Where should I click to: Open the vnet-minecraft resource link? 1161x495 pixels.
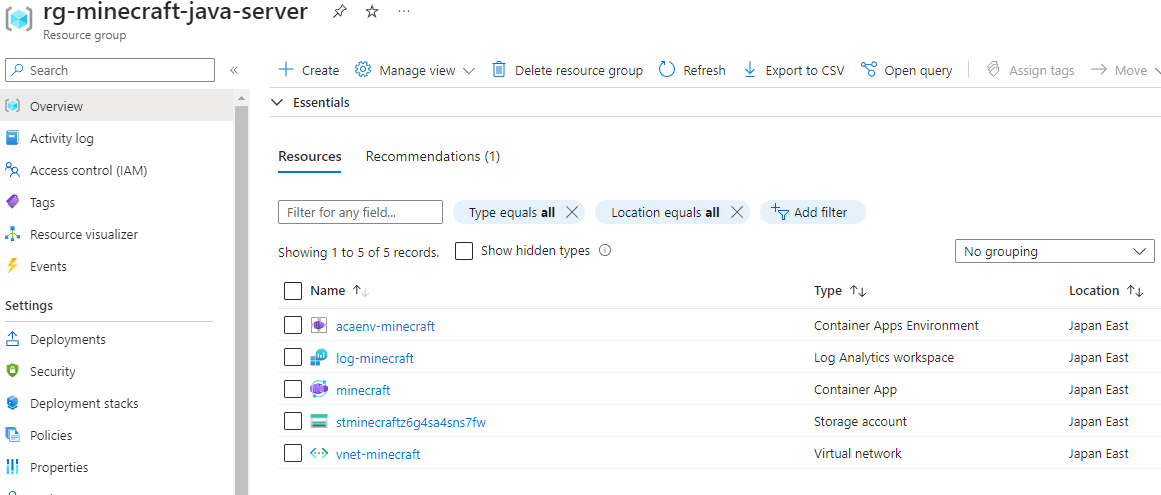(x=378, y=454)
